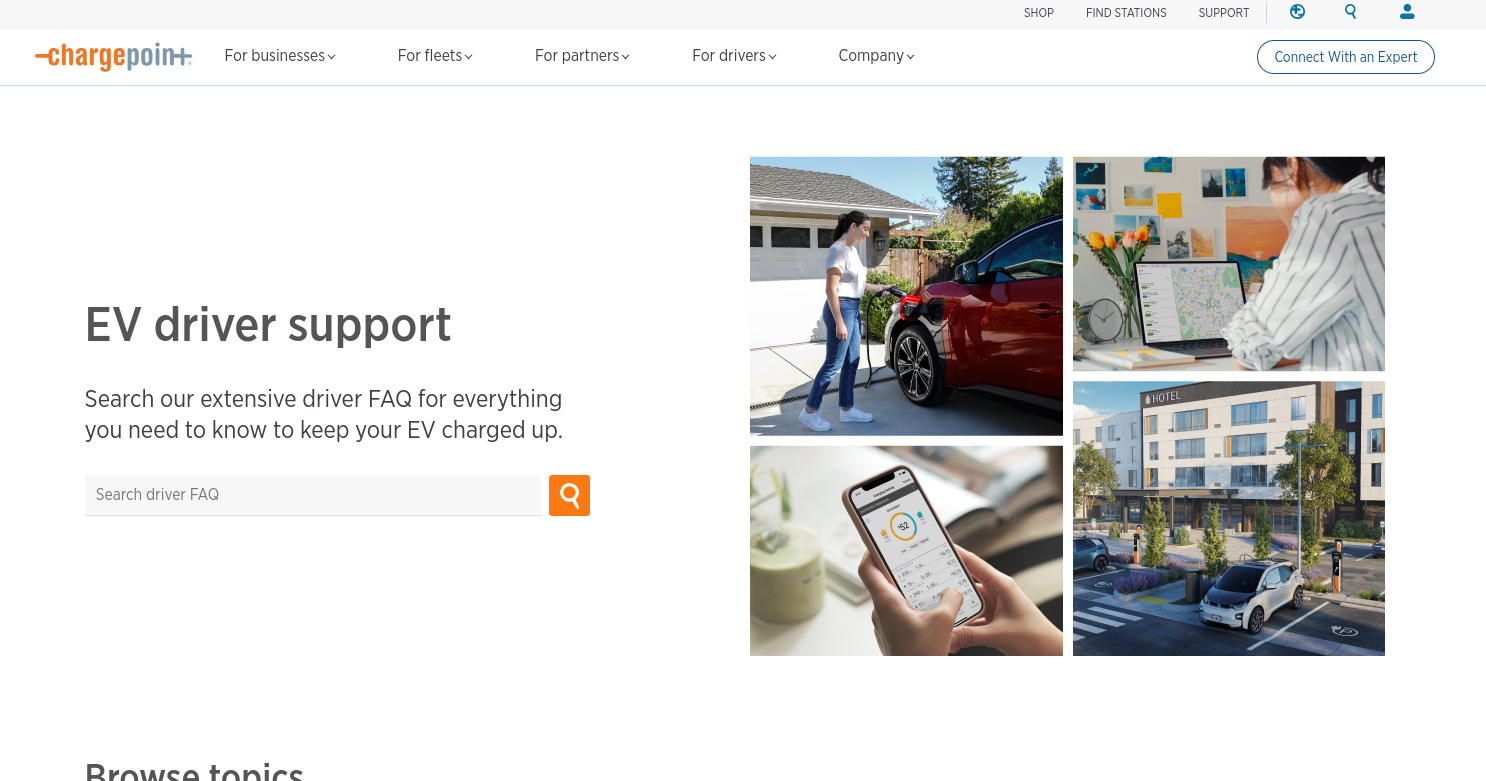Go to the SHOP link
This screenshot has height=781, width=1486.
point(1039,13)
